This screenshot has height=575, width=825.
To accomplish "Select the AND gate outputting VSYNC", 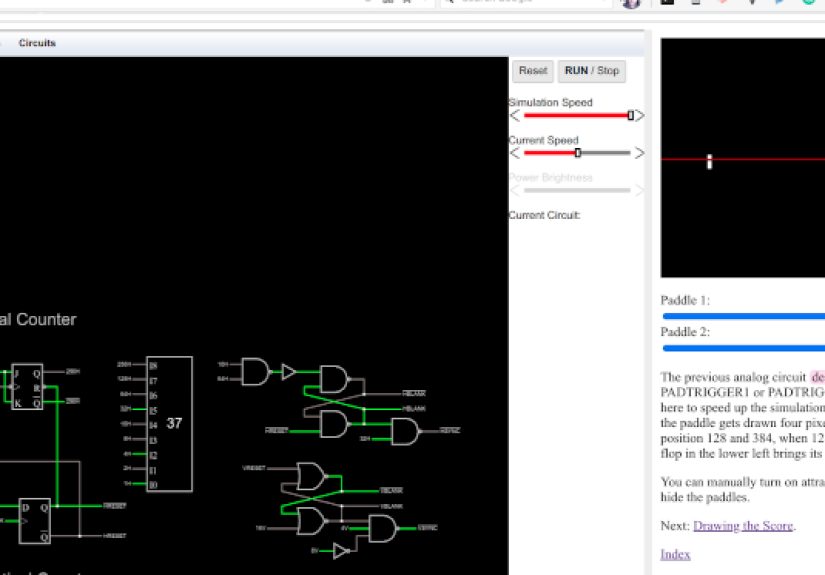I will (x=383, y=529).
